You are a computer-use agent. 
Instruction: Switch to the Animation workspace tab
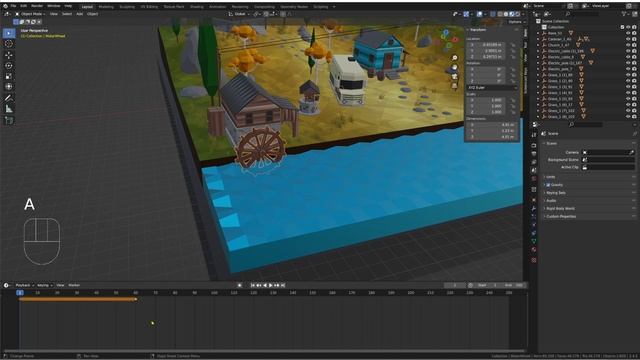218,7
